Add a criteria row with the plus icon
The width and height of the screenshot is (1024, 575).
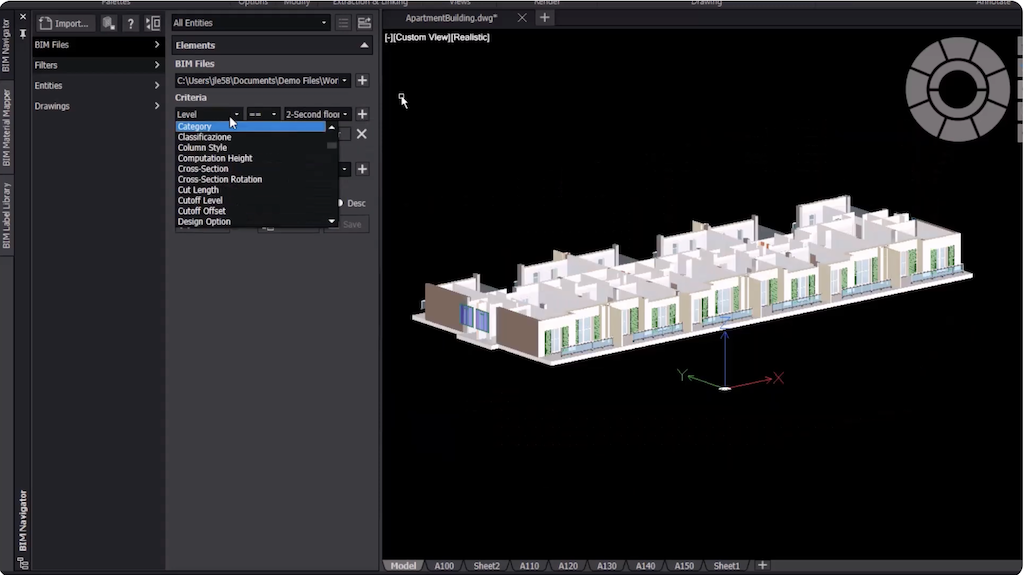pyautogui.click(x=362, y=114)
